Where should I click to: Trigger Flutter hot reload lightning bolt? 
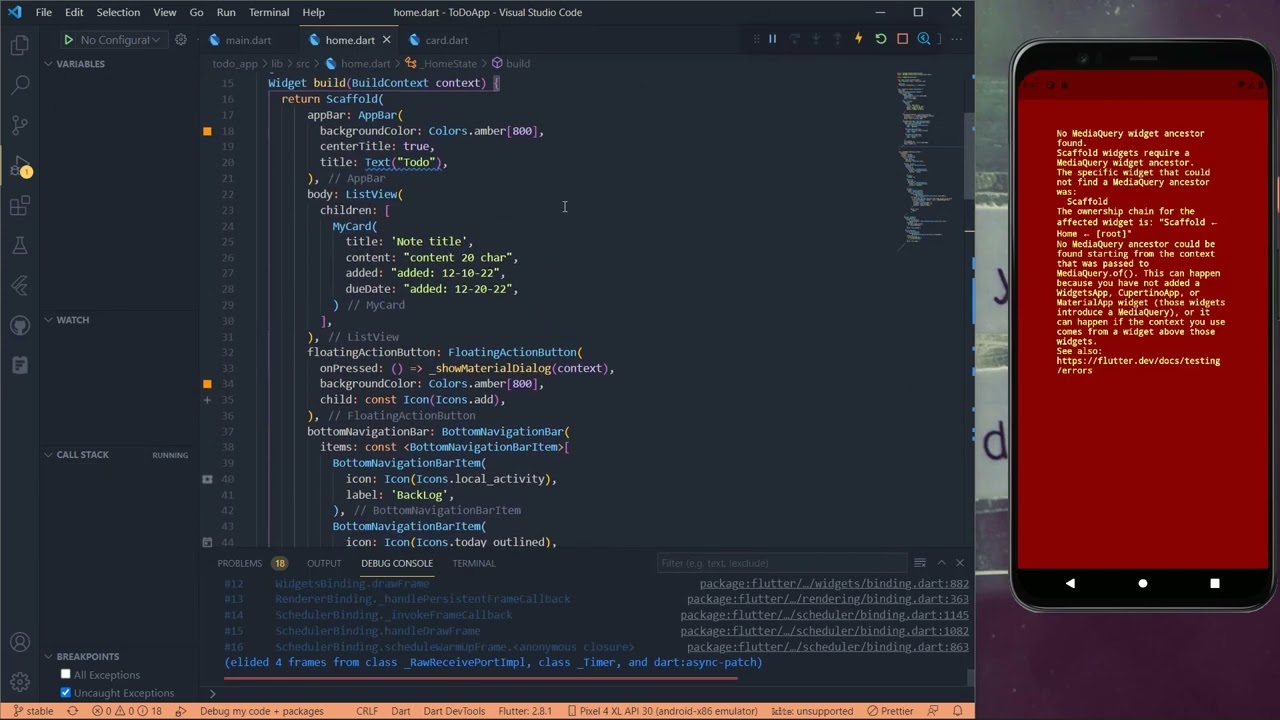(858, 39)
